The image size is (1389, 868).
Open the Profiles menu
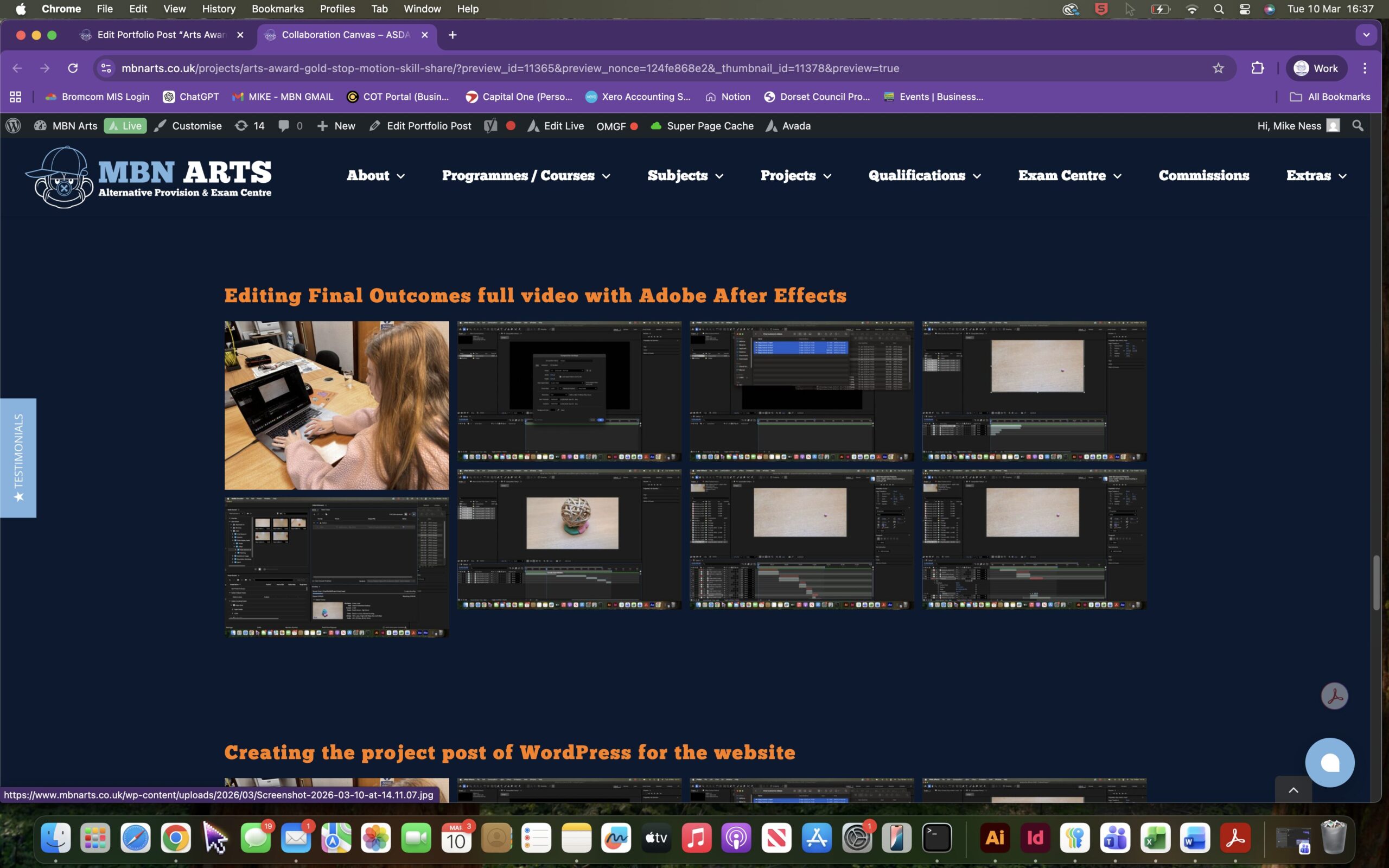point(337,9)
